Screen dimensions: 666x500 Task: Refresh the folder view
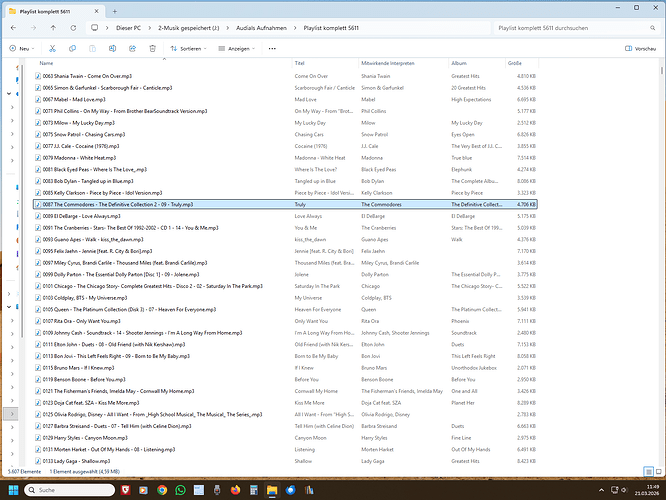click(73, 28)
